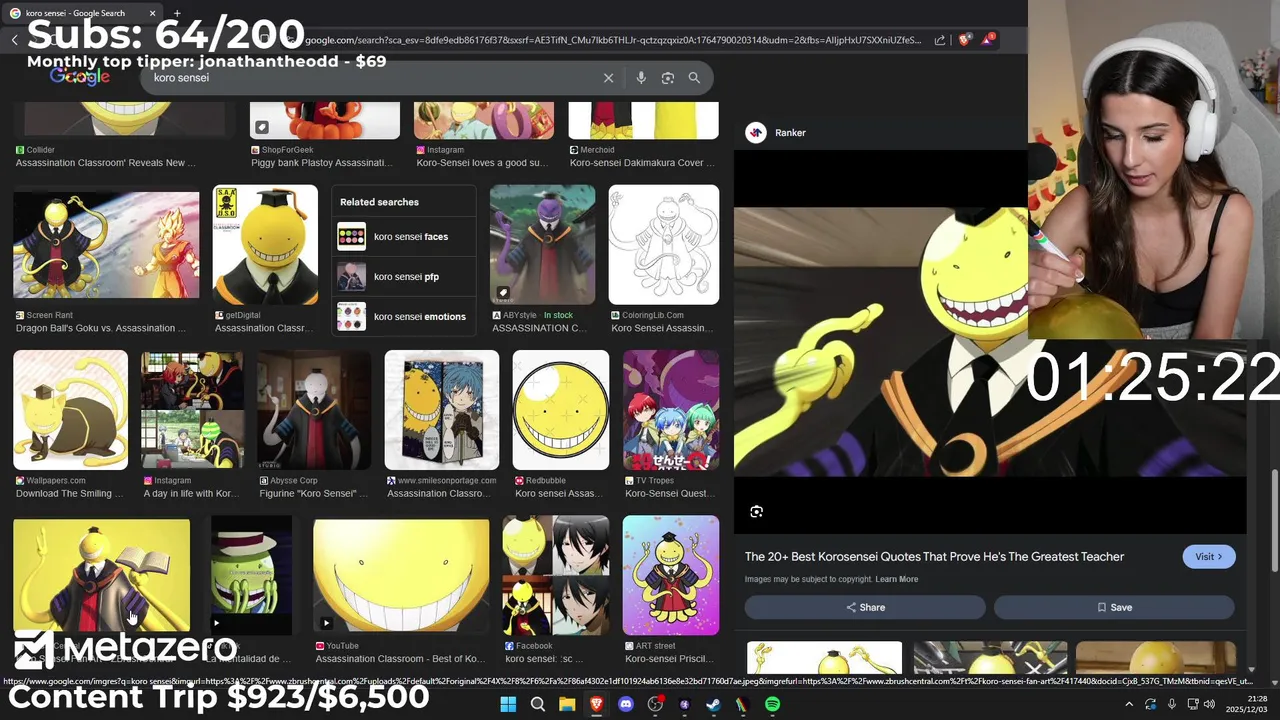Open File Explorer from taskbar
Screen dimensions: 1280x720
coord(567,704)
